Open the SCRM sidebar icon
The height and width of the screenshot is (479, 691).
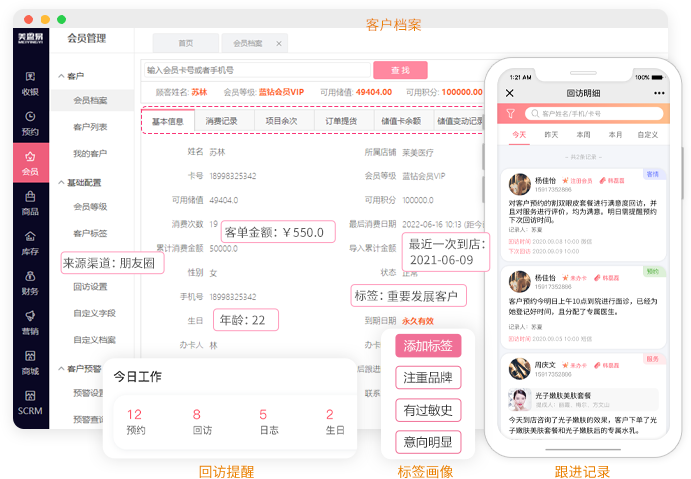pos(30,402)
